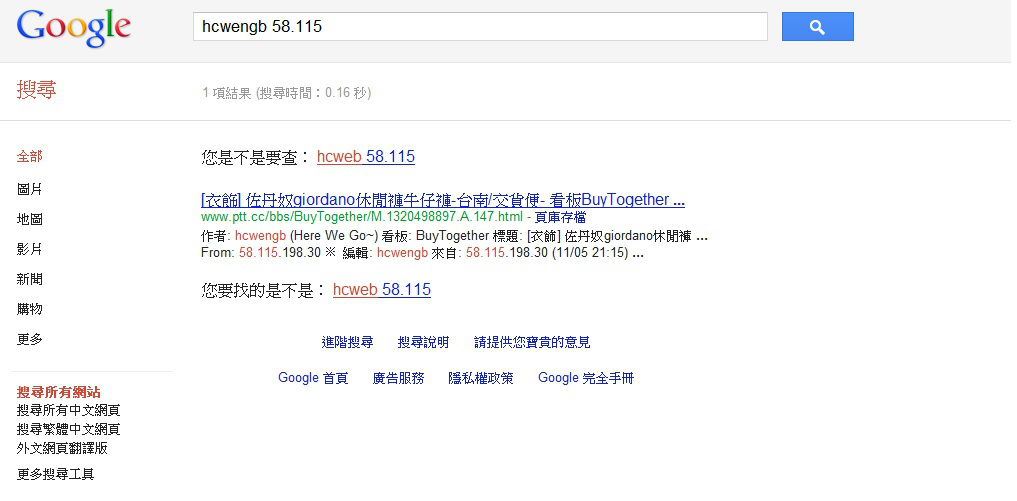Open 新聞 news results
Screen dimensions: 1017x501
[x=30, y=279]
